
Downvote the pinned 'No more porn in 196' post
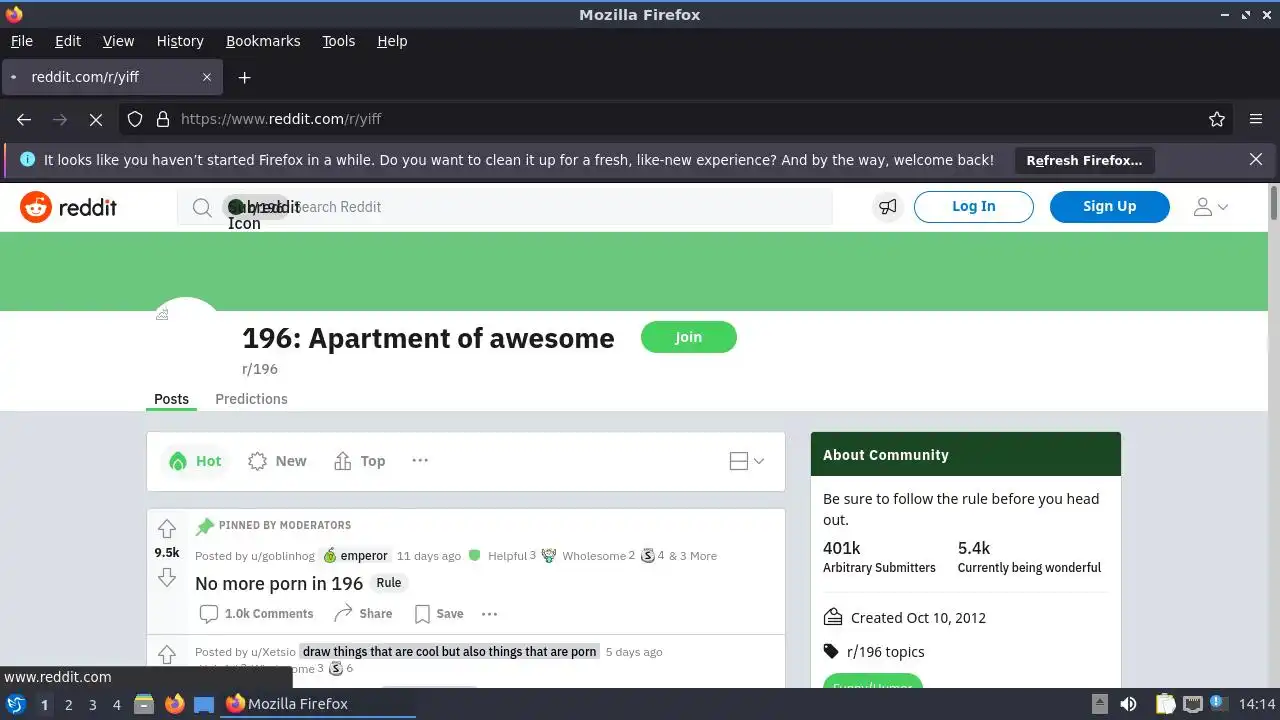coord(167,577)
